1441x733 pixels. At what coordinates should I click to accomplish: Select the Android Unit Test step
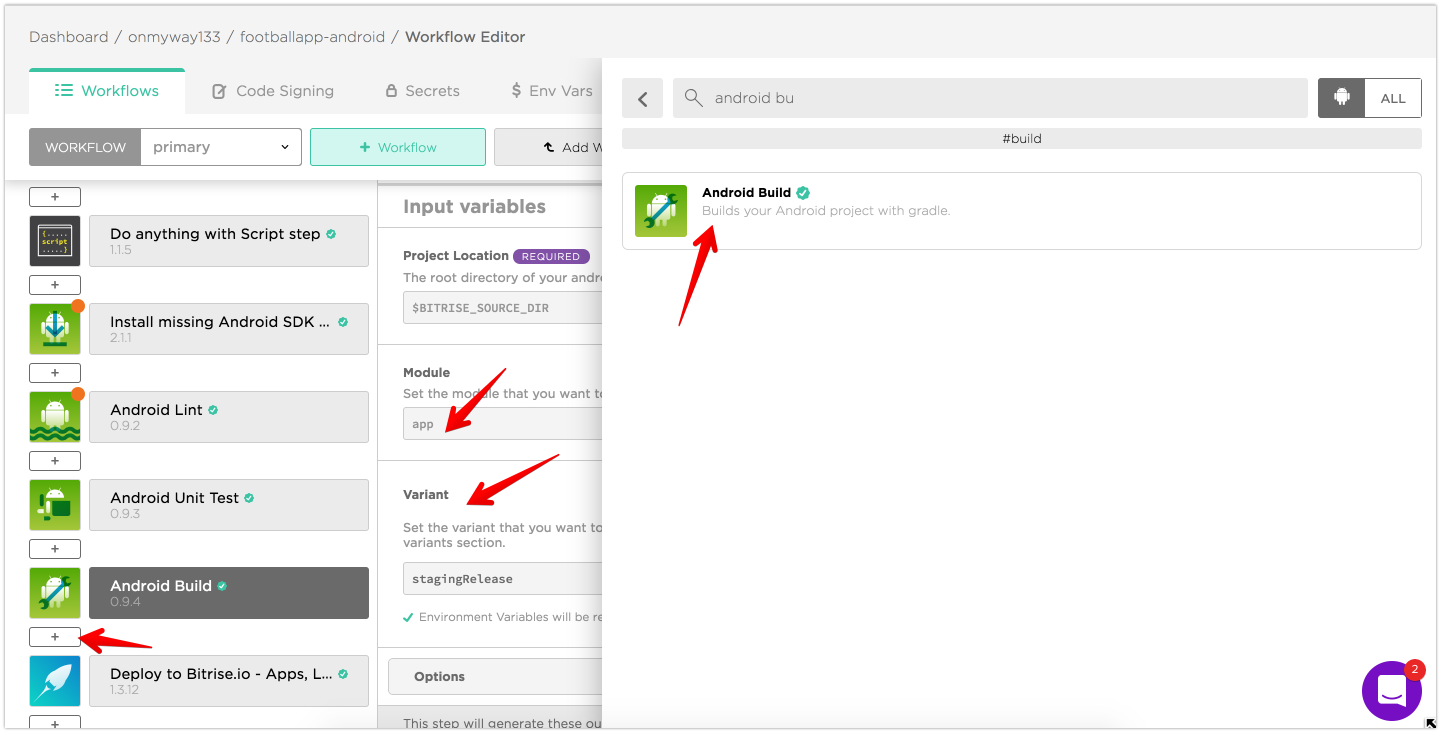click(x=229, y=505)
